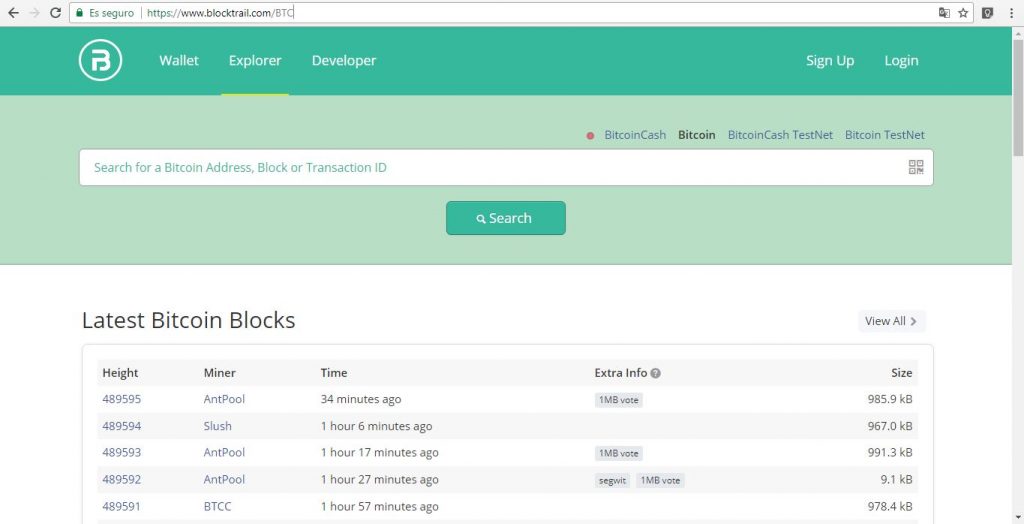Click the QR code scan icon
Image resolution: width=1024 pixels, height=524 pixels.
(916, 167)
